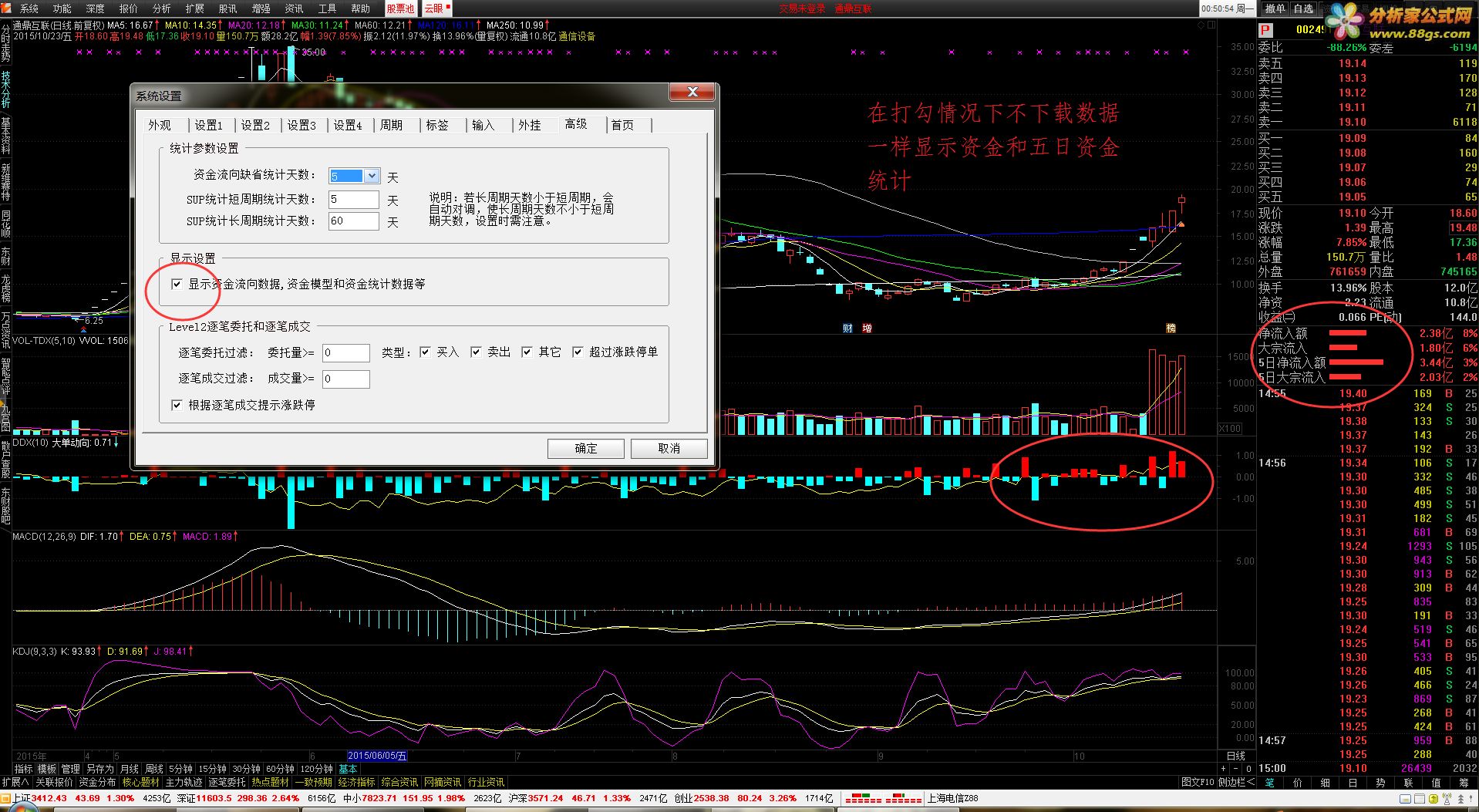The image size is (1479, 812).
Task: Switch to the 周期 tab in dialog
Action: [x=391, y=125]
